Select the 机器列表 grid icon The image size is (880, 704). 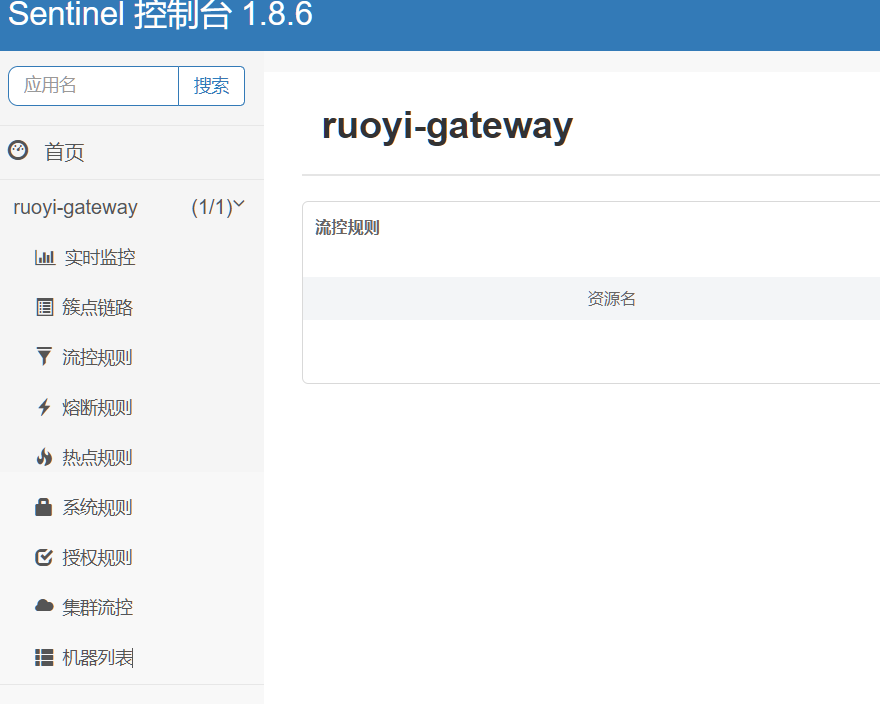click(x=44, y=657)
